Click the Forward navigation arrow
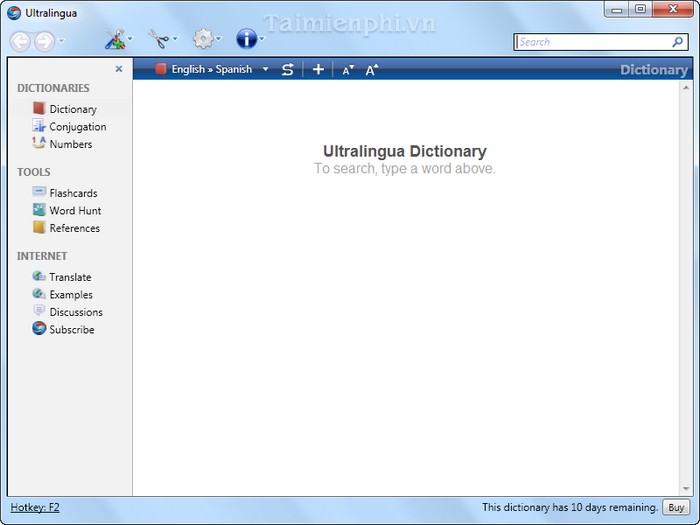The width and height of the screenshot is (700, 525). tap(45, 42)
